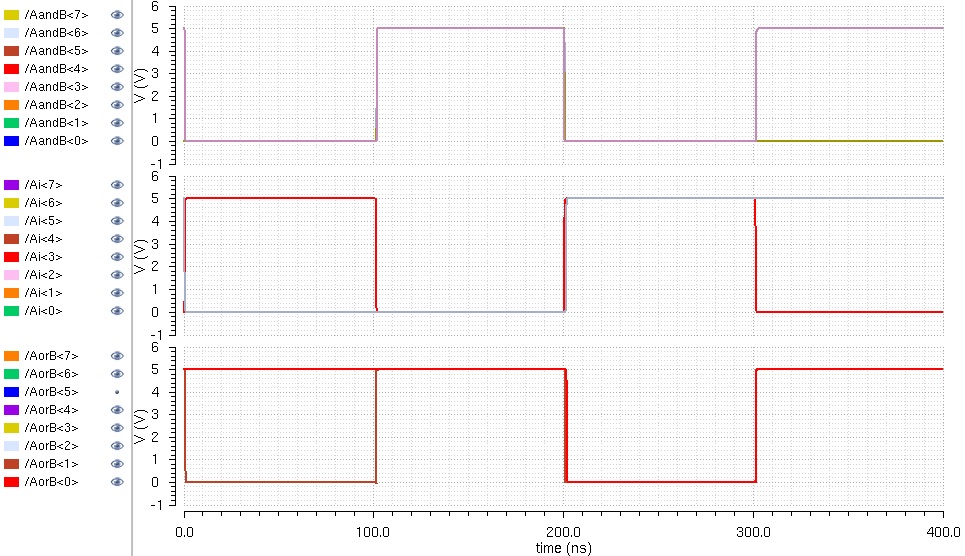Image resolution: width=965 pixels, height=556 pixels.
Task: Hide the /AandB<3> trace via eye icon
Action: click(x=117, y=87)
